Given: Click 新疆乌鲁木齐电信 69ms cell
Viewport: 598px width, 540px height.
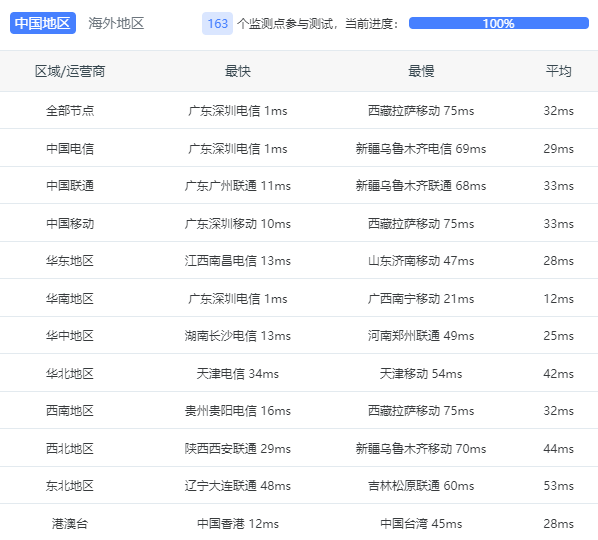Looking at the screenshot, I should pos(421,148).
